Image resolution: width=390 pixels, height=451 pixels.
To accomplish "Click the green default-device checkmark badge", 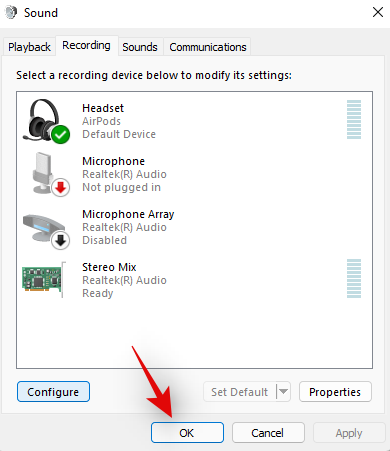I will pos(60,135).
